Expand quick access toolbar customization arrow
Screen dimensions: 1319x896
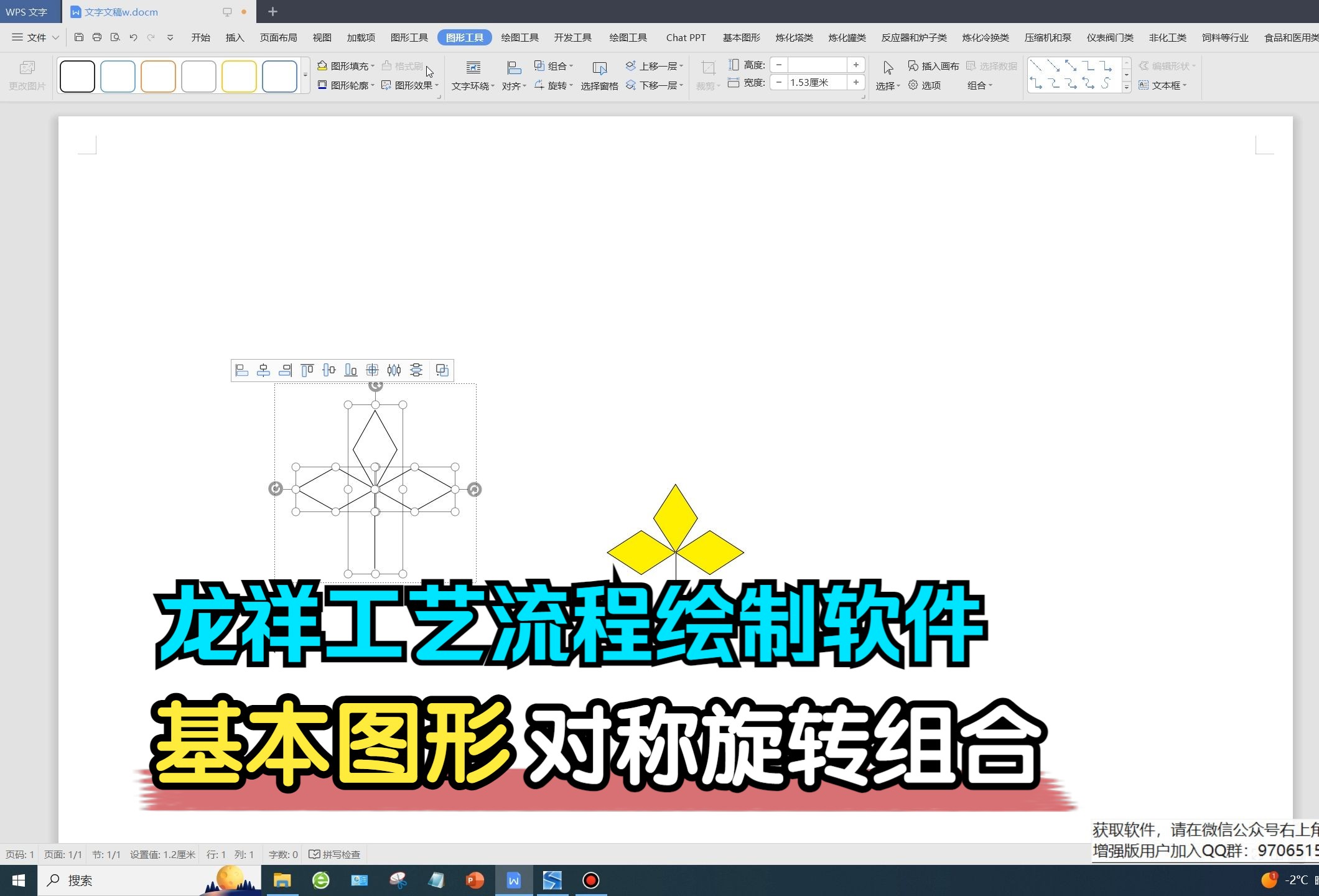point(170,37)
